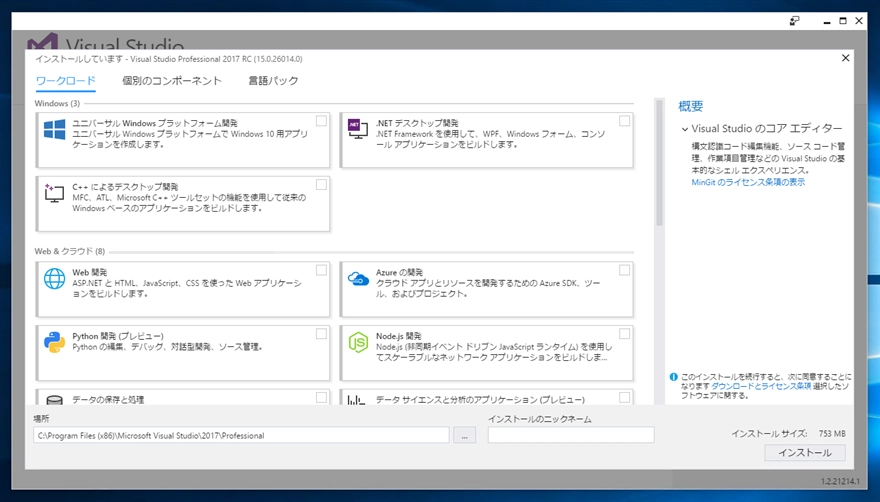Click the インストール サイズ: 753 MB text
Screen dimensions: 880x502
[x=788, y=433]
